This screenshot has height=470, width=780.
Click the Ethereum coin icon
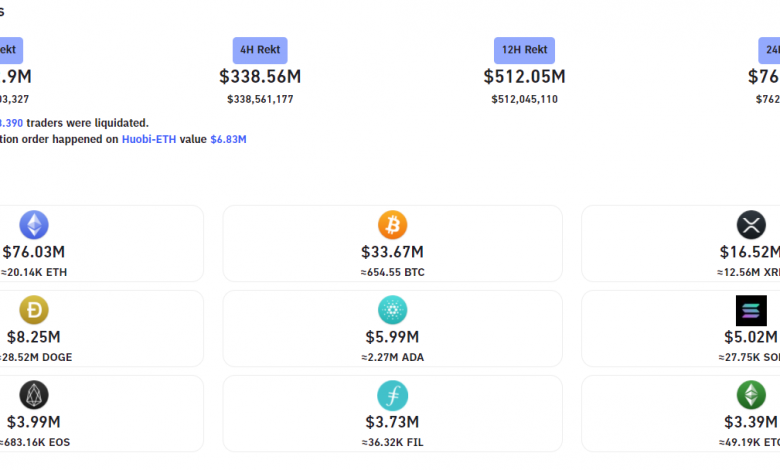[34, 225]
